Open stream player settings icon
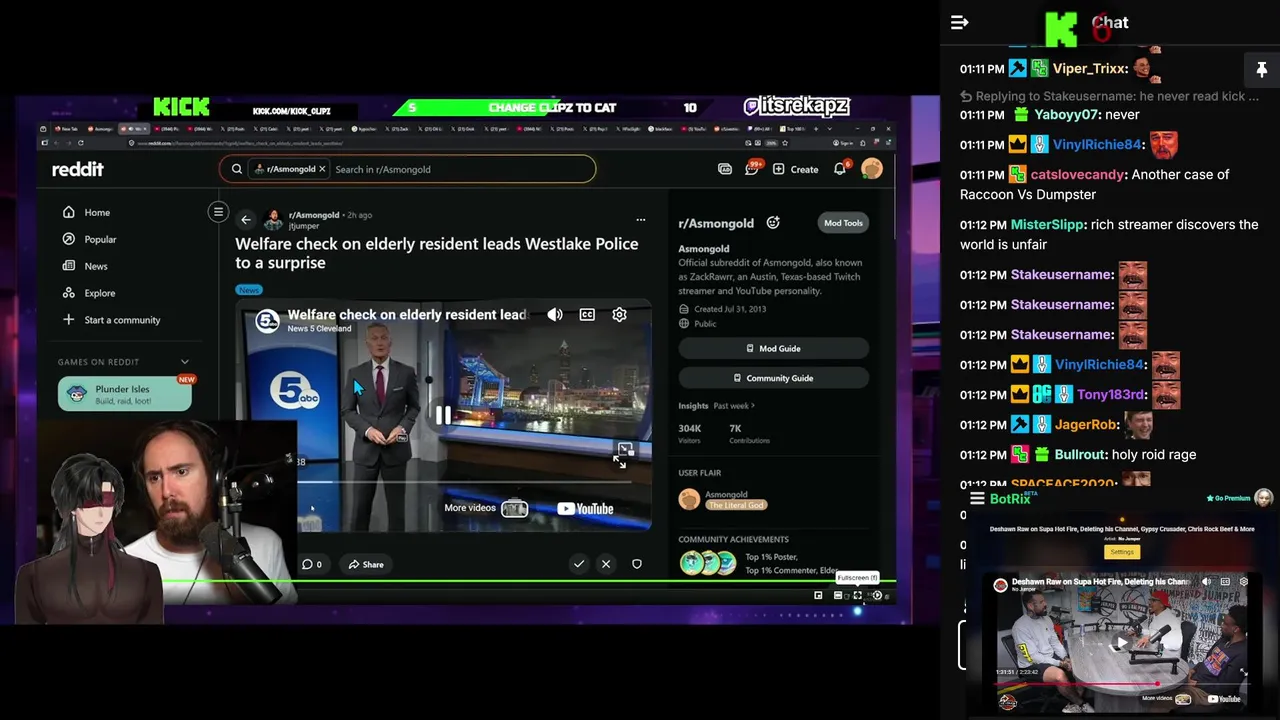Screen dimensions: 1280x720 (877, 595)
